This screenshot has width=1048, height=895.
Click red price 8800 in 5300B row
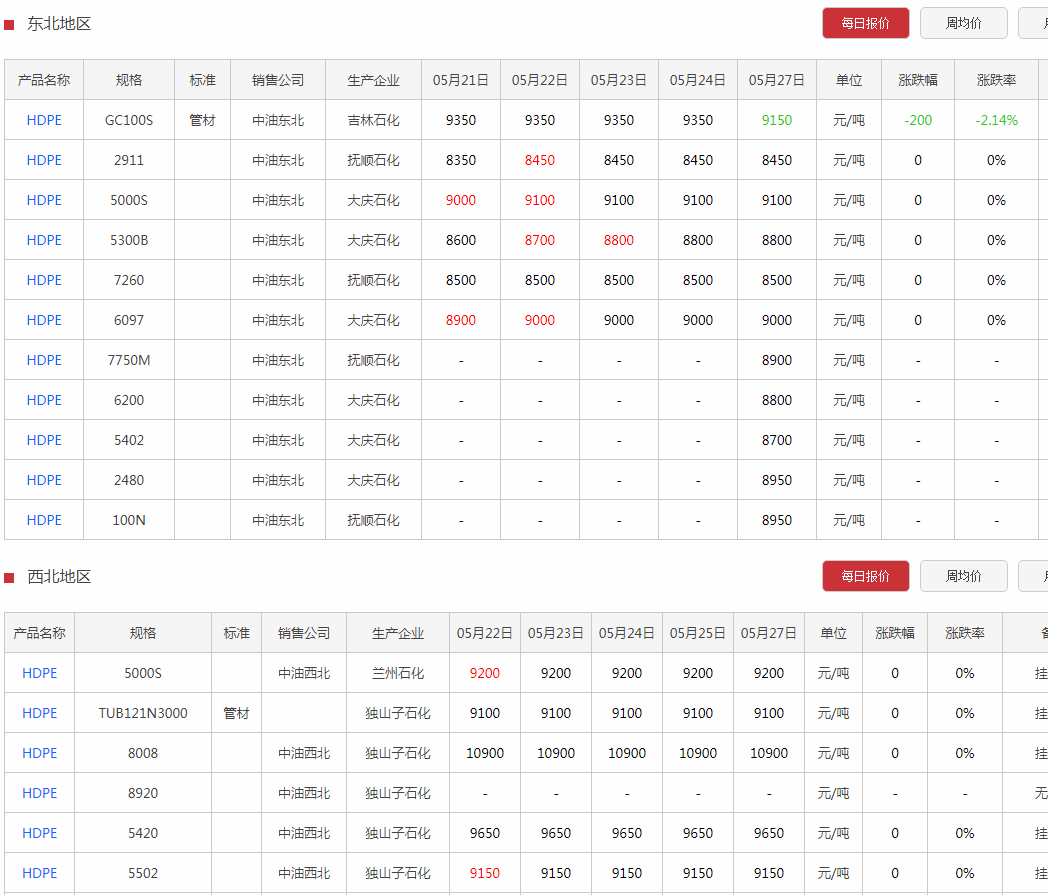619,240
